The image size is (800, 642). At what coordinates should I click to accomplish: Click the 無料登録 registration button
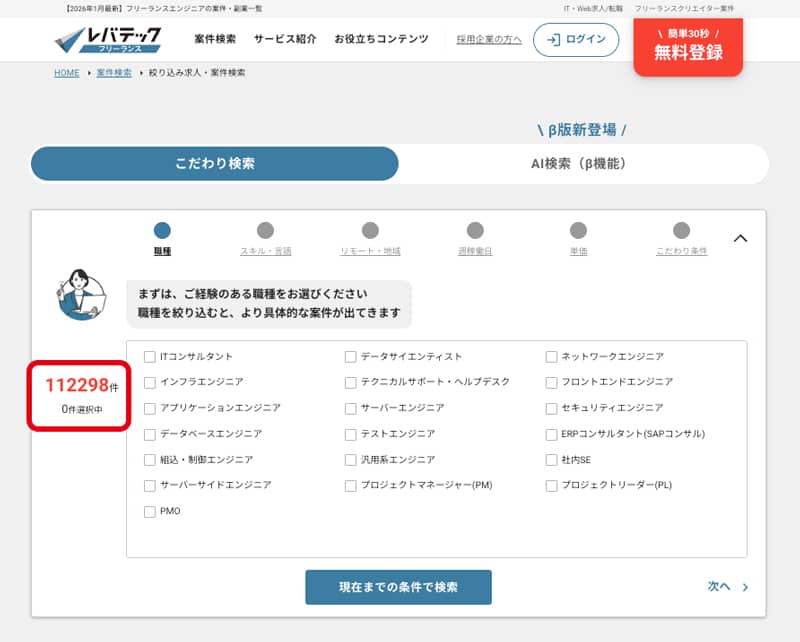coord(687,48)
